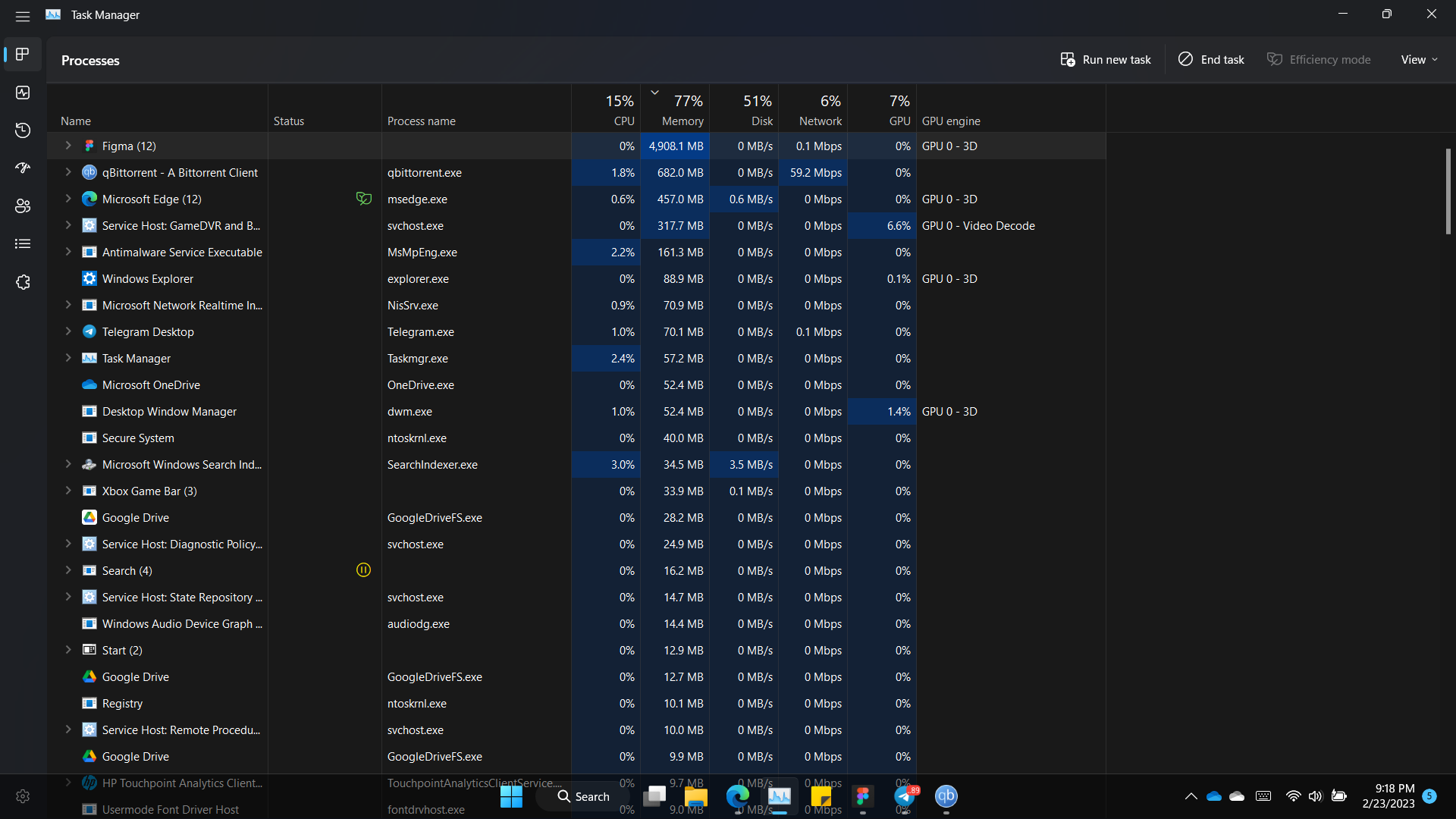1456x819 pixels.
Task: Expand the Figma (12) process group
Action: pyautogui.click(x=68, y=146)
